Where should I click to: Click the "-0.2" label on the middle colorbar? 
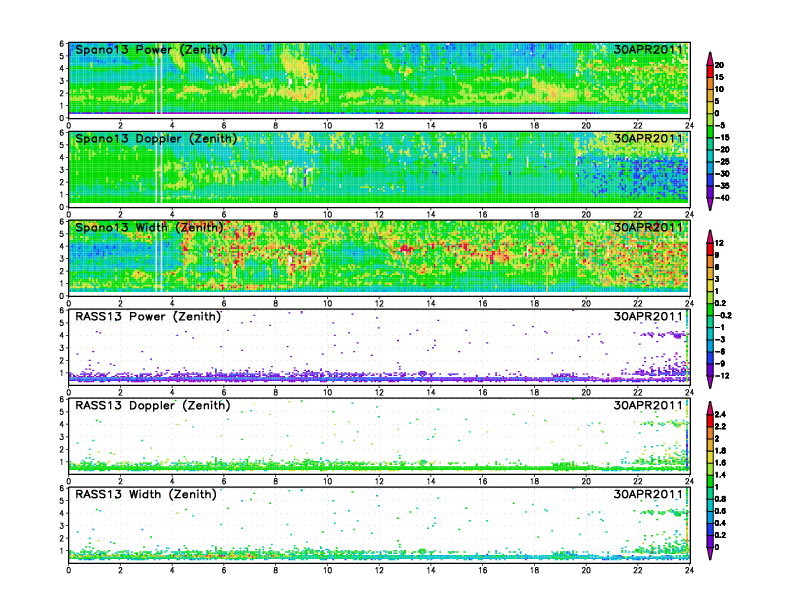coord(723,316)
